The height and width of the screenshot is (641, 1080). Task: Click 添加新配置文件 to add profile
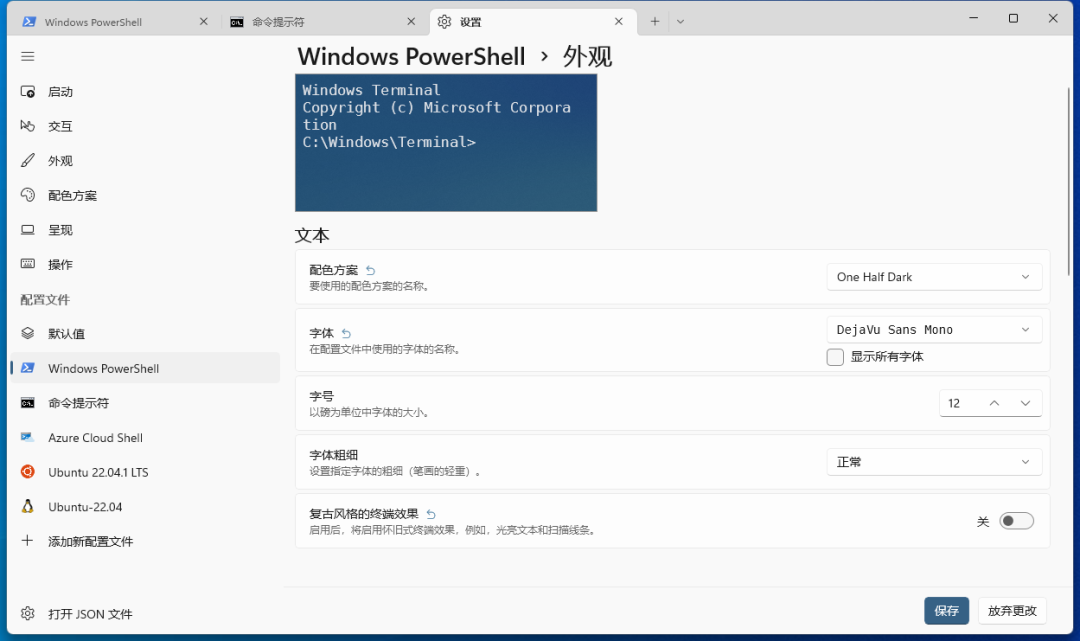coord(145,541)
